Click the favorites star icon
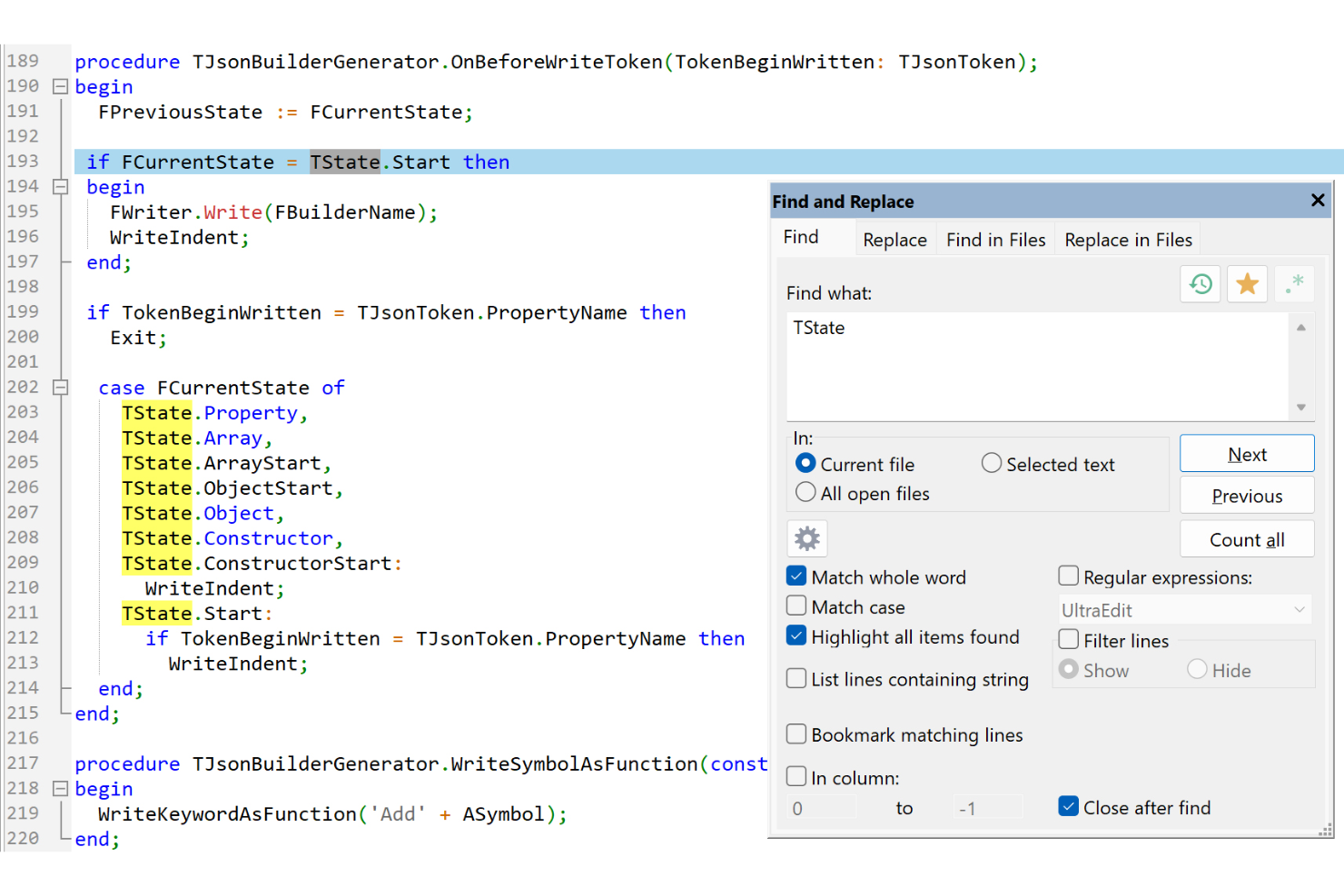Screen dimensions: 1344x896 [1247, 284]
